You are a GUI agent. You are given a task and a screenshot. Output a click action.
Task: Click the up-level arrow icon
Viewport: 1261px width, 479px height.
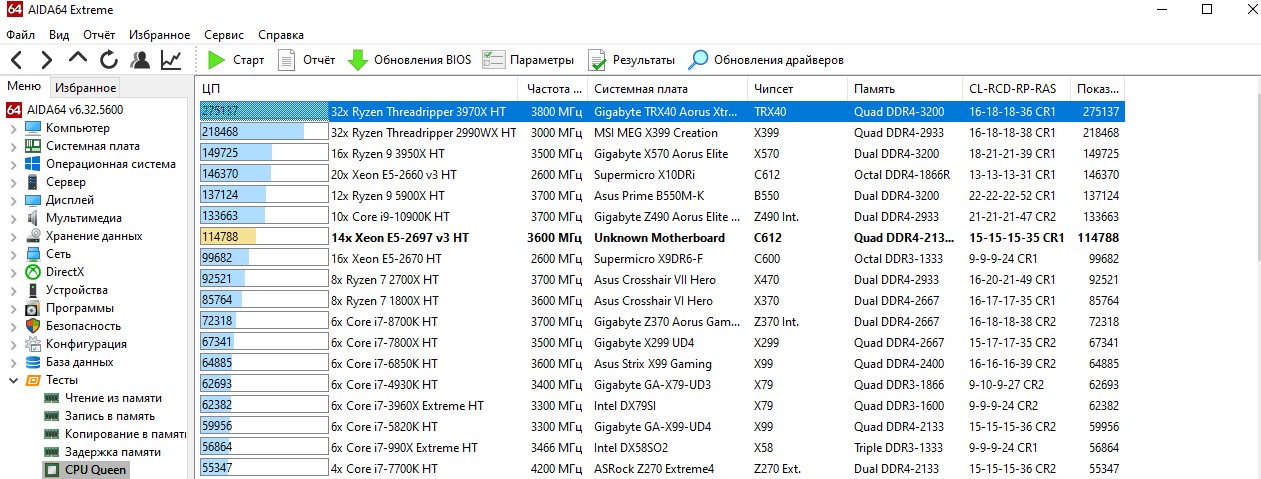(x=78, y=60)
